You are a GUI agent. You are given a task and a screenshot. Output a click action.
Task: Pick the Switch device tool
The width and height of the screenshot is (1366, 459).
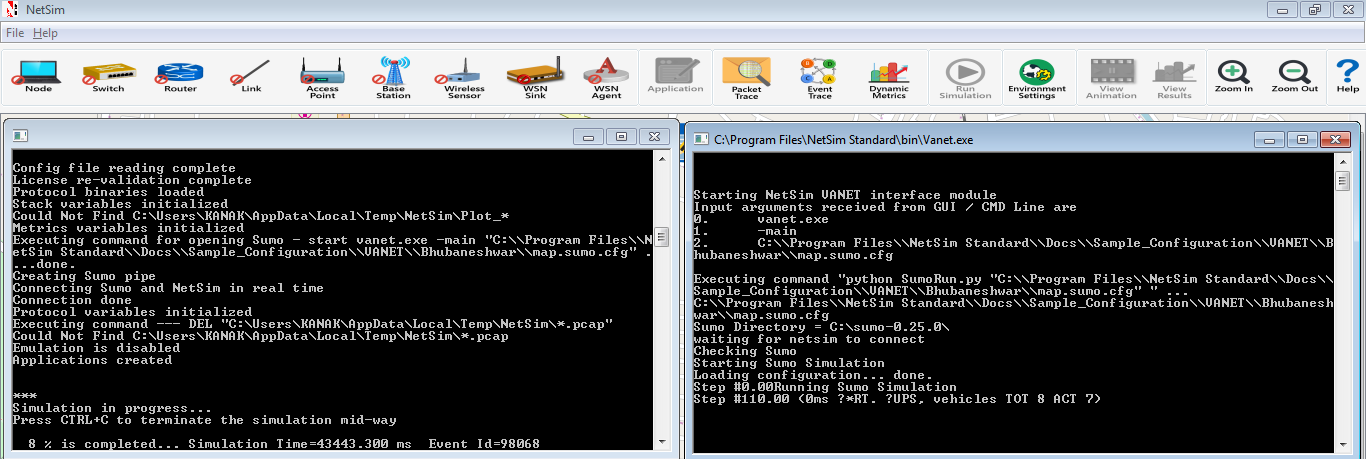pos(108,78)
